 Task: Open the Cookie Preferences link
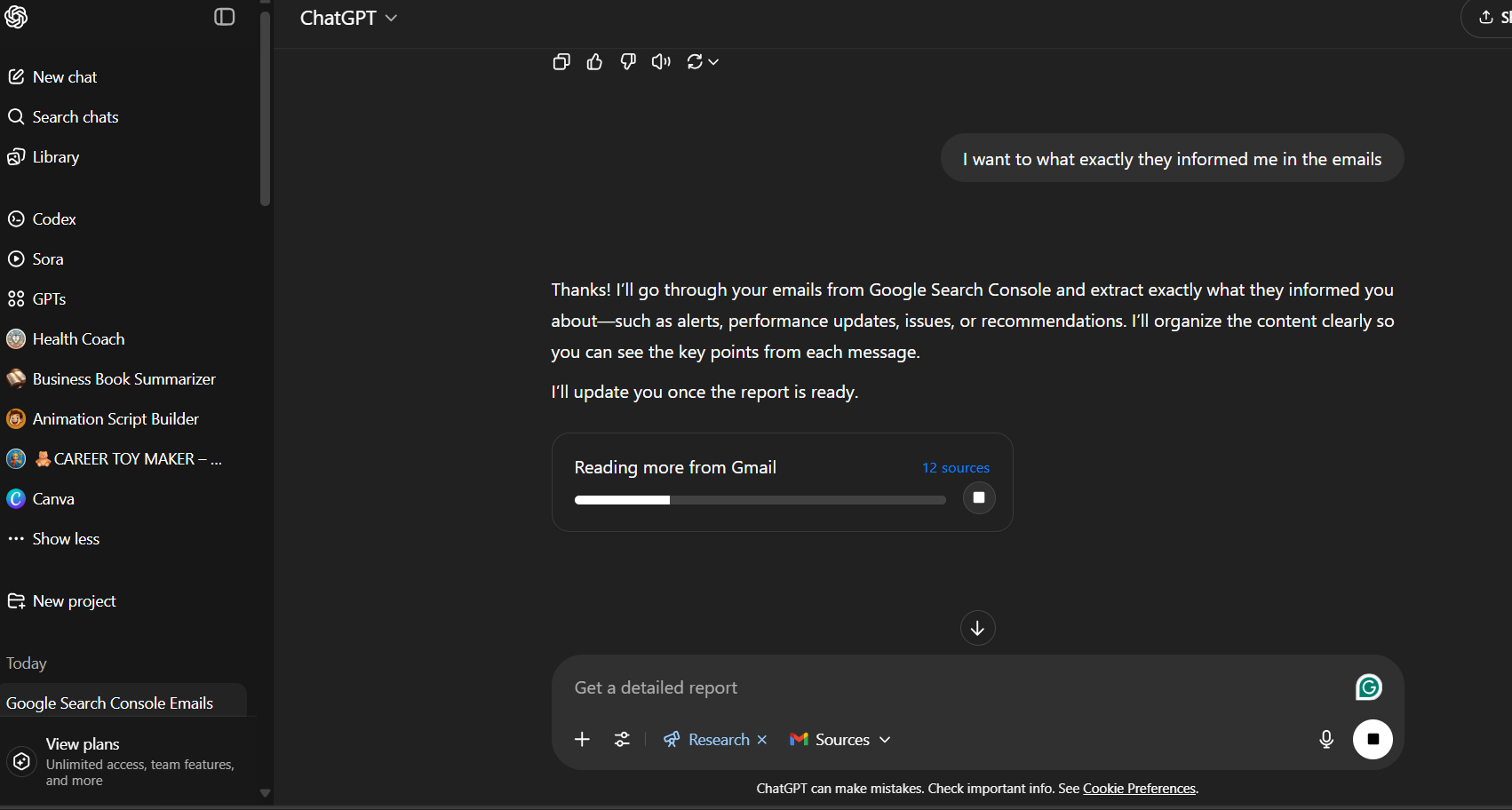pos(1139,789)
